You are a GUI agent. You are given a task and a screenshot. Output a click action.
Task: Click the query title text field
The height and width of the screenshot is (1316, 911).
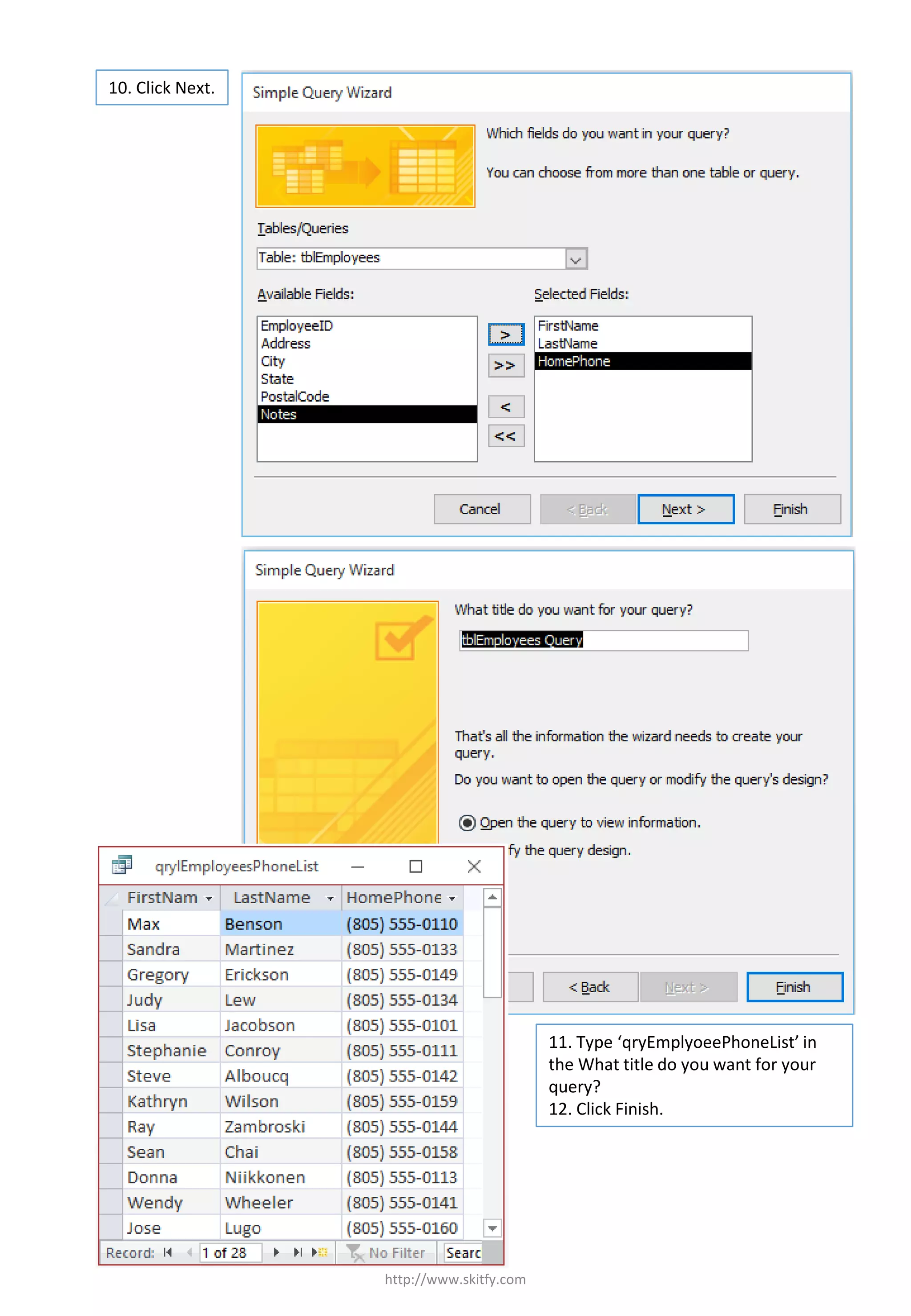(603, 640)
